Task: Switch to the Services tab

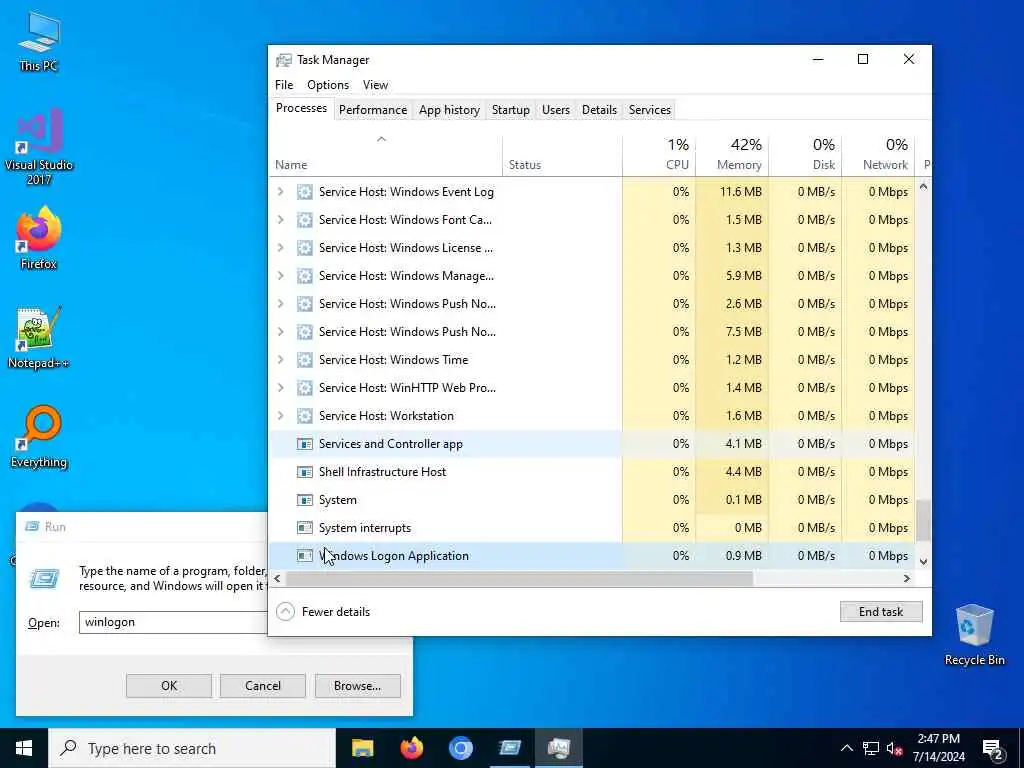Action: [x=650, y=110]
